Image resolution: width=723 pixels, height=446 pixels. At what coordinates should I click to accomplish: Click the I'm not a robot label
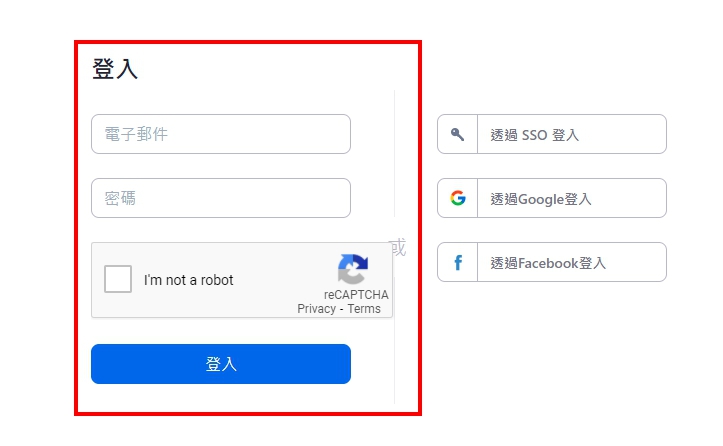pyautogui.click(x=189, y=280)
